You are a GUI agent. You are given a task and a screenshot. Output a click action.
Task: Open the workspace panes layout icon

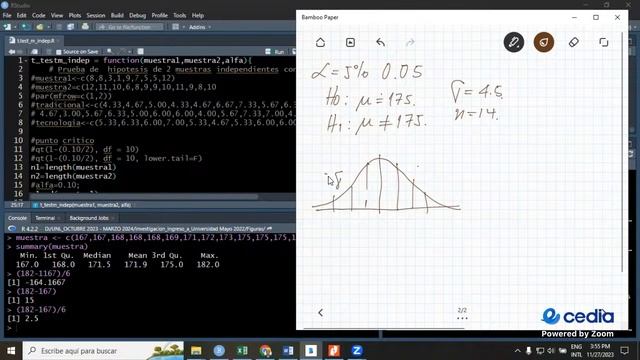tap(176, 27)
